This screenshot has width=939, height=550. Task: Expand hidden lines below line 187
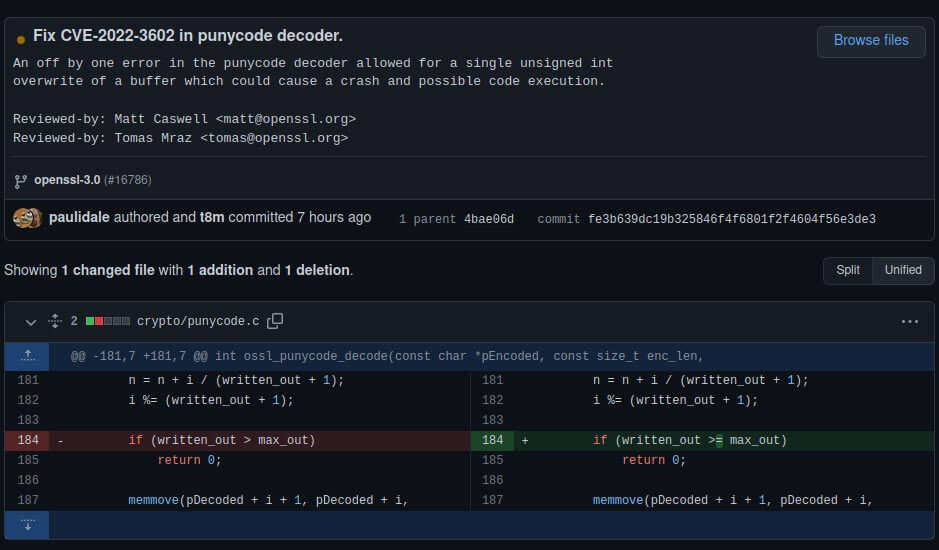pos(27,524)
